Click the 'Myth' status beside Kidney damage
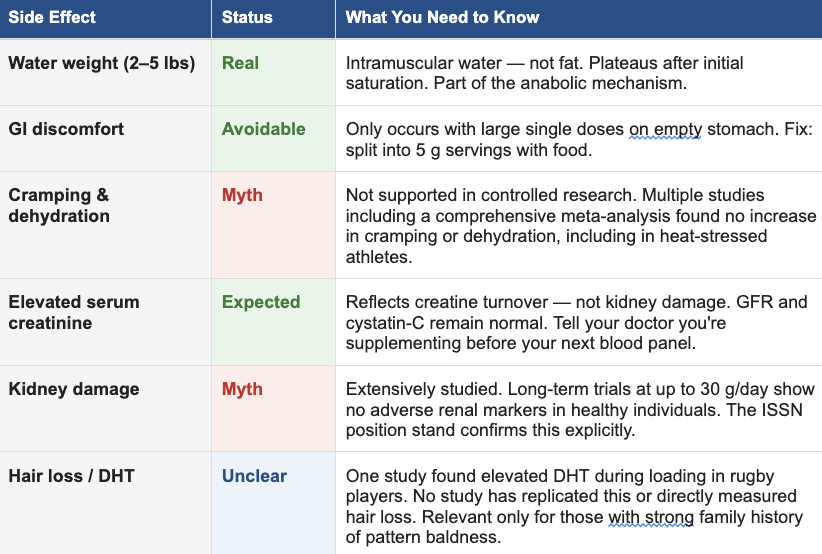The image size is (822, 554). pyautogui.click(x=242, y=389)
